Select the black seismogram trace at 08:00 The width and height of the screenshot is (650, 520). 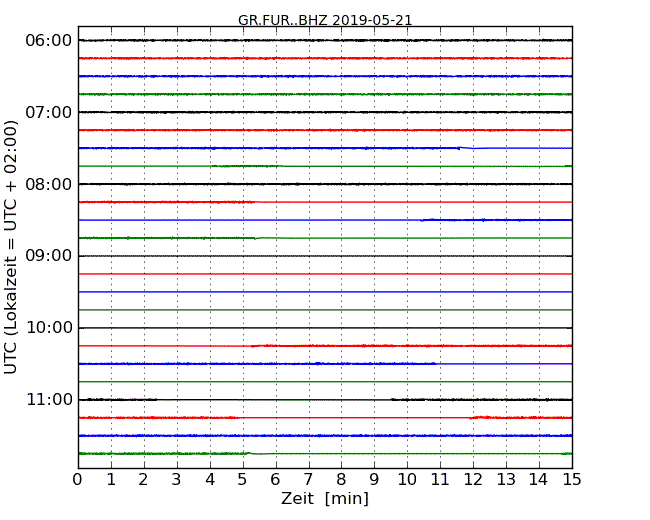[x=325, y=184]
